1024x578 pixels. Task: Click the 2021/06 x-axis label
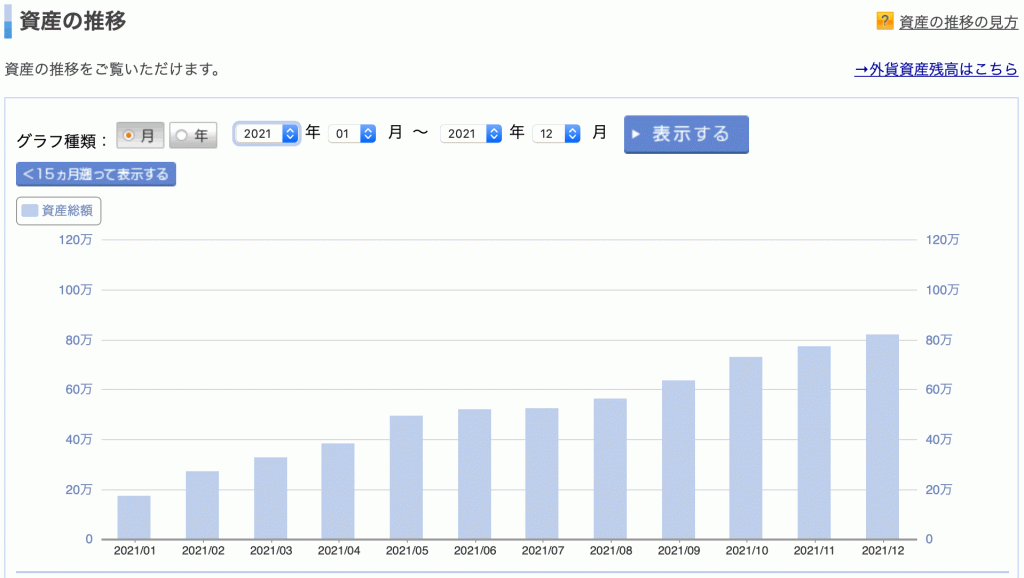click(x=475, y=551)
